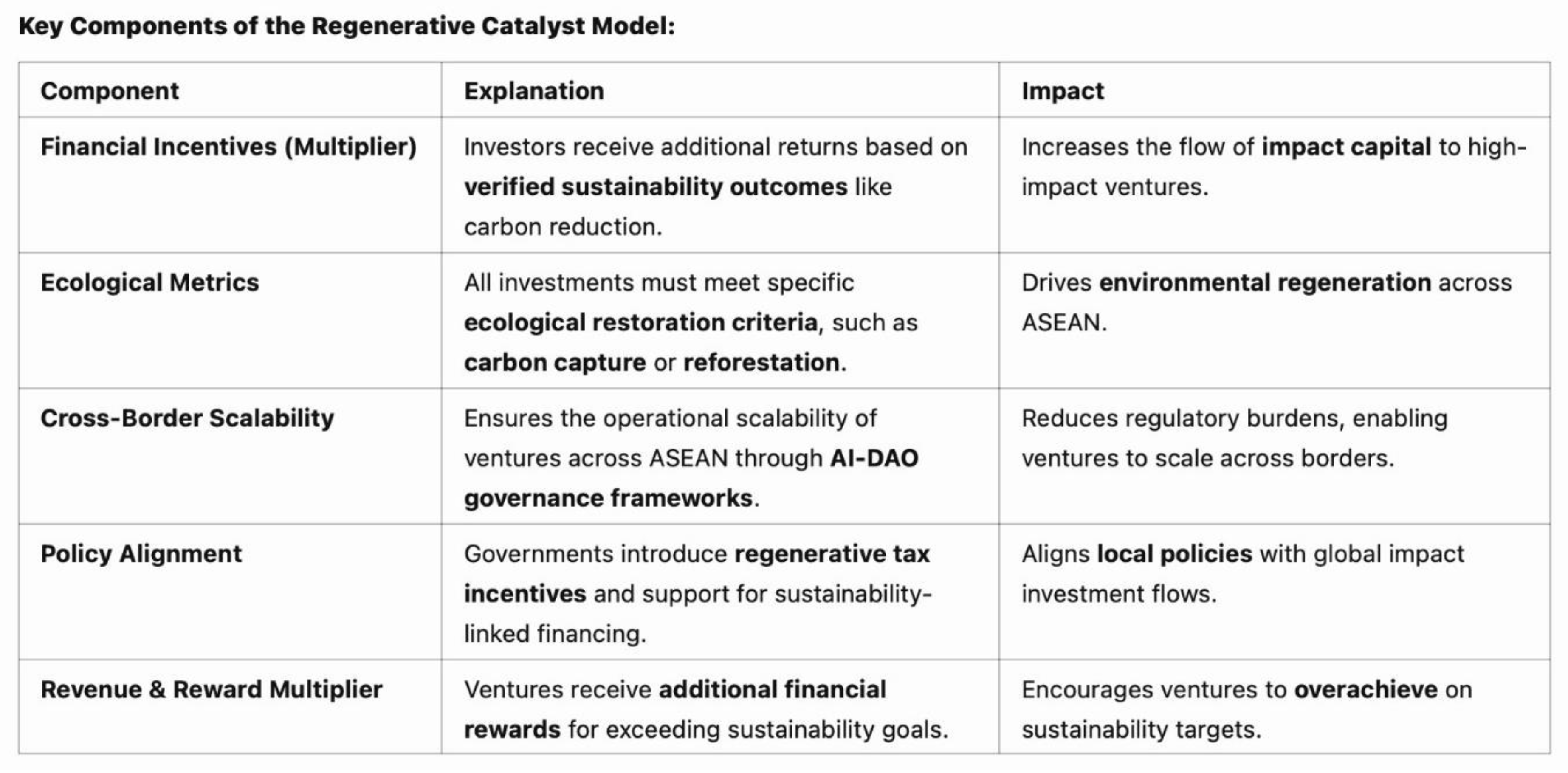Click the bold 'ecological restoration criteria' phrase

coord(640,323)
